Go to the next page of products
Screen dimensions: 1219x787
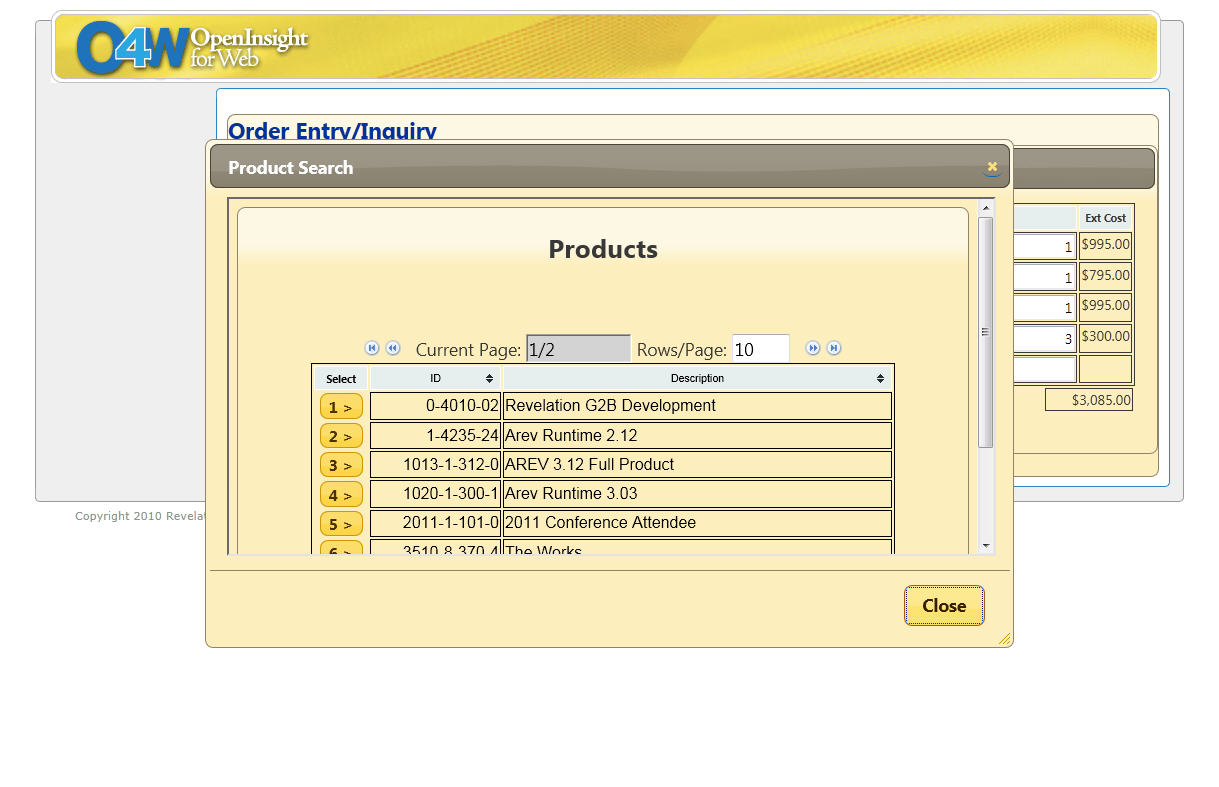point(813,348)
